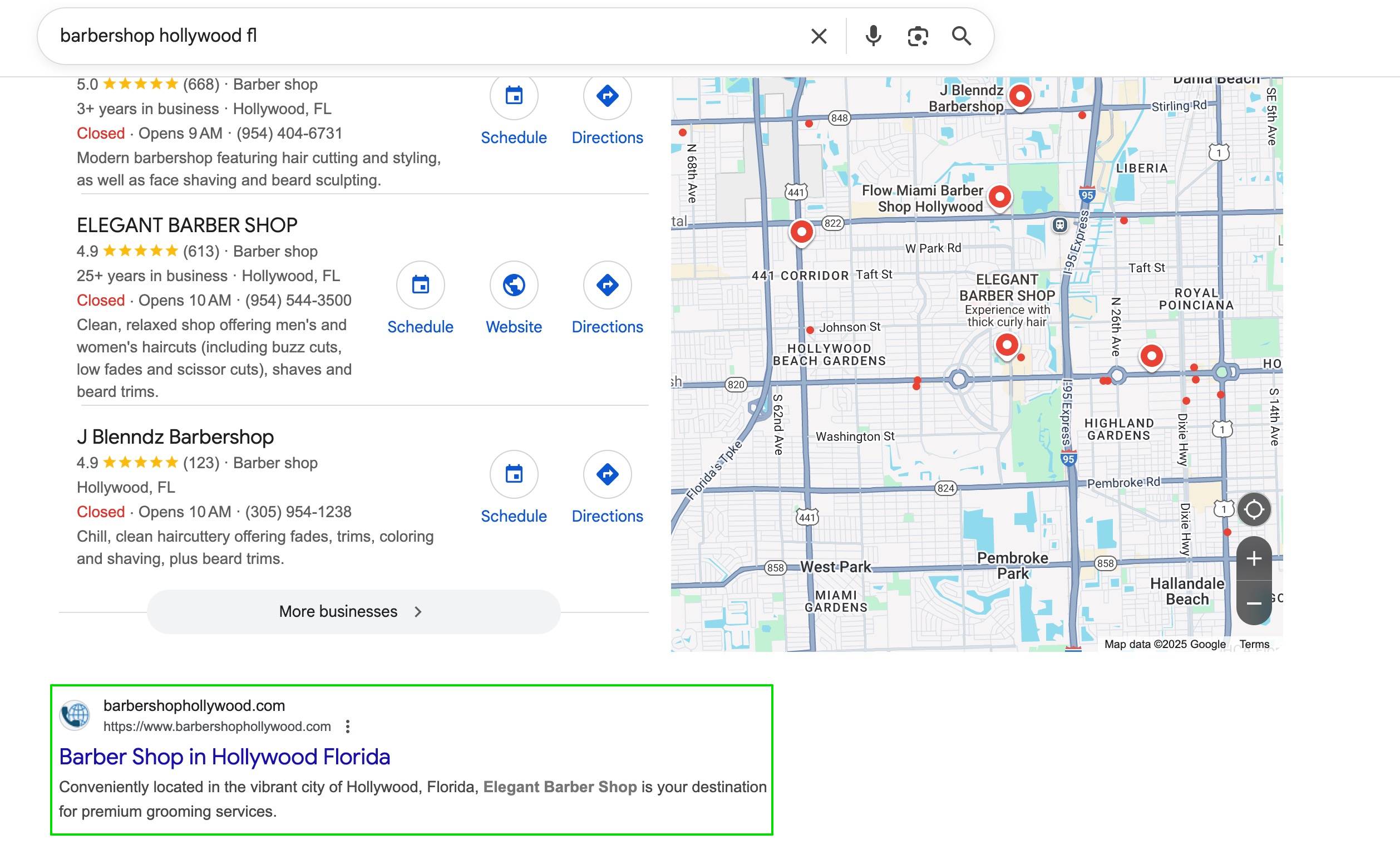The height and width of the screenshot is (854, 1400).
Task: Open map Terms link
Action: pyautogui.click(x=1254, y=644)
